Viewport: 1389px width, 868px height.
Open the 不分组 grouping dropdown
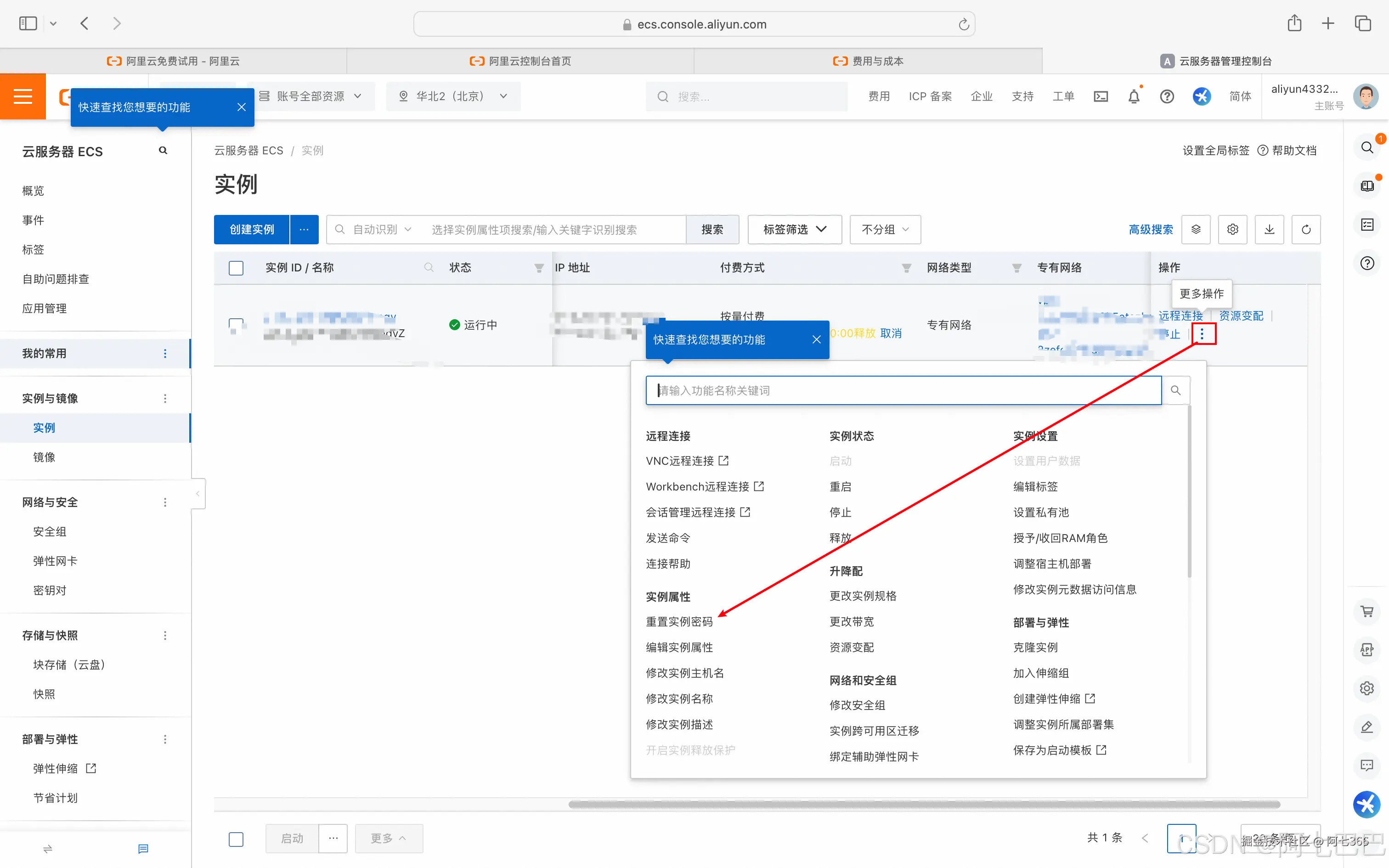tap(884, 229)
